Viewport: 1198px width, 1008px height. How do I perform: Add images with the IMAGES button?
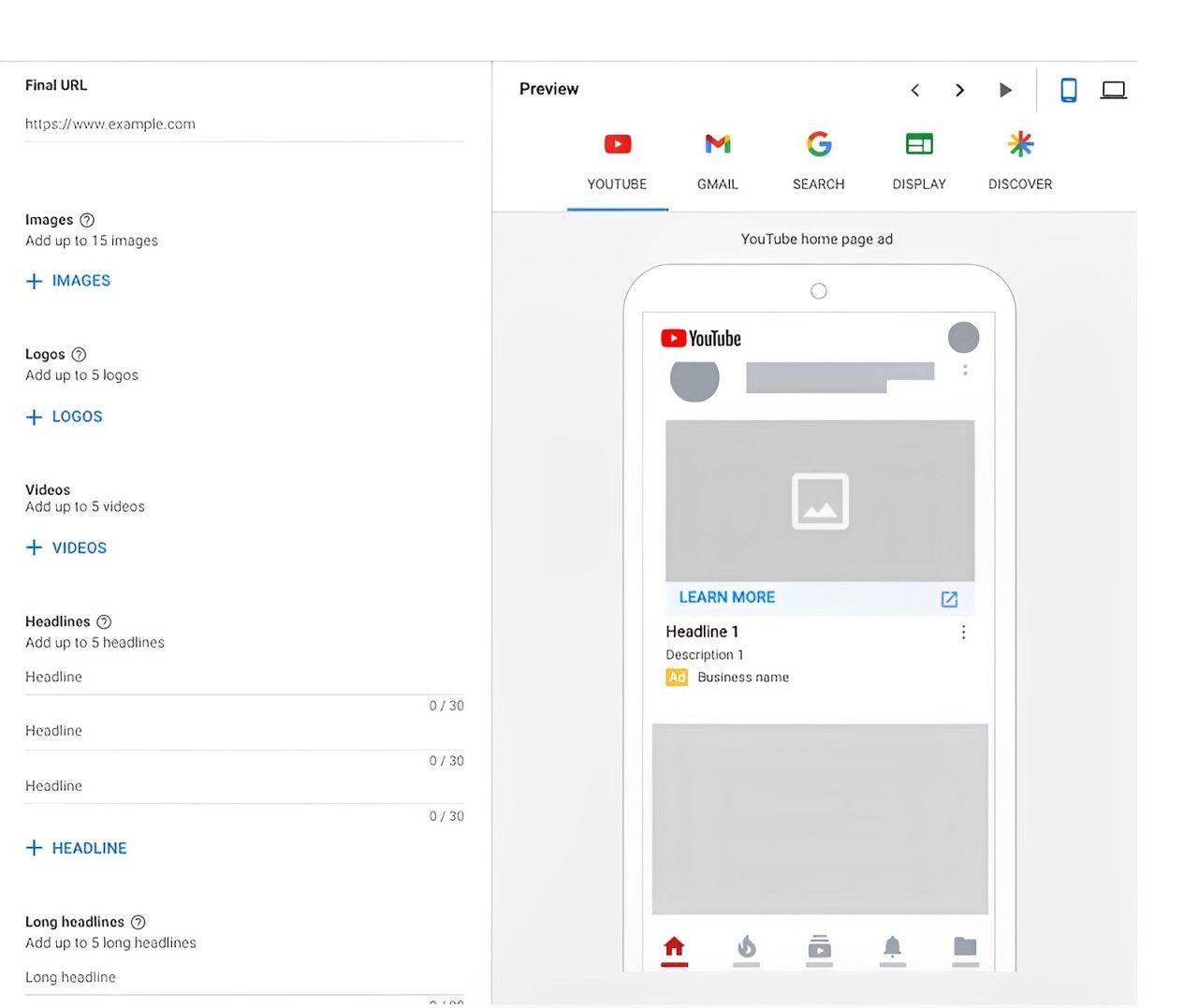(x=68, y=281)
